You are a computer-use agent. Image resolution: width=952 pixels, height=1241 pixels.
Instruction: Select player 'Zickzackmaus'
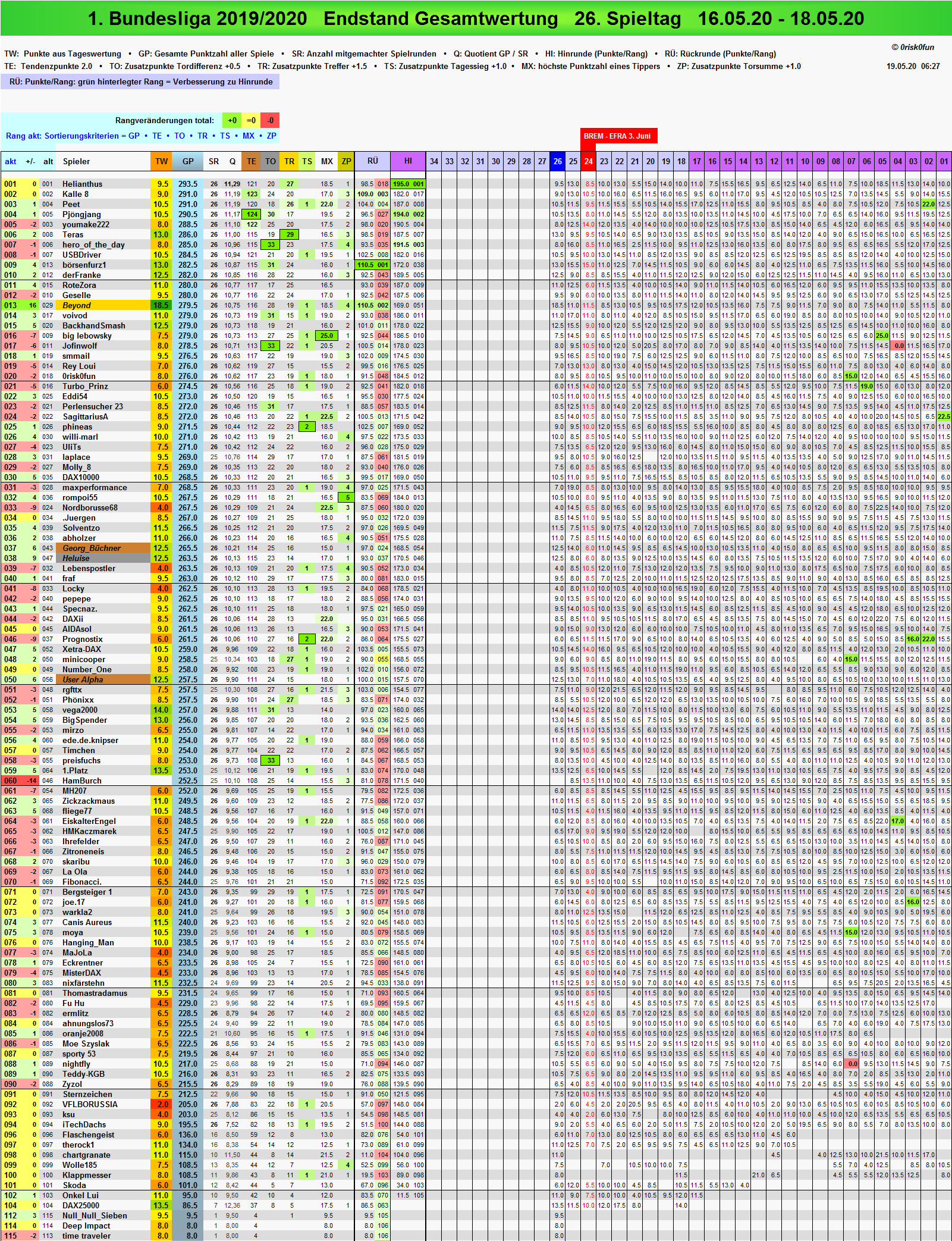89,801
